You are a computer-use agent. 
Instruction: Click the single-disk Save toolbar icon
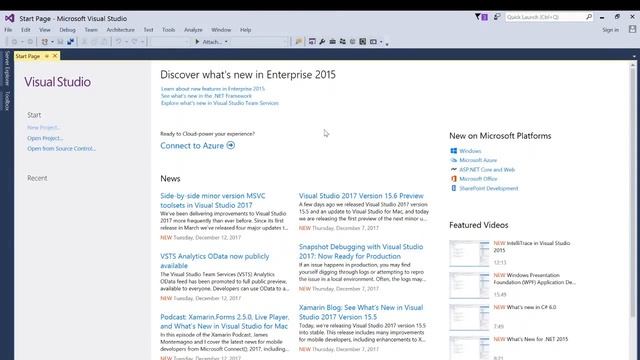click(60, 42)
